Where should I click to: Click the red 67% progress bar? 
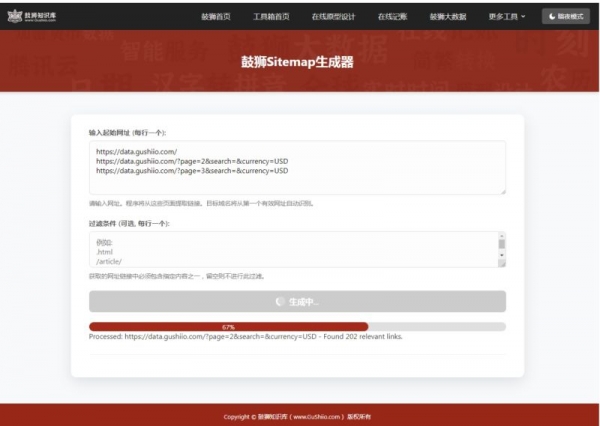pos(228,327)
